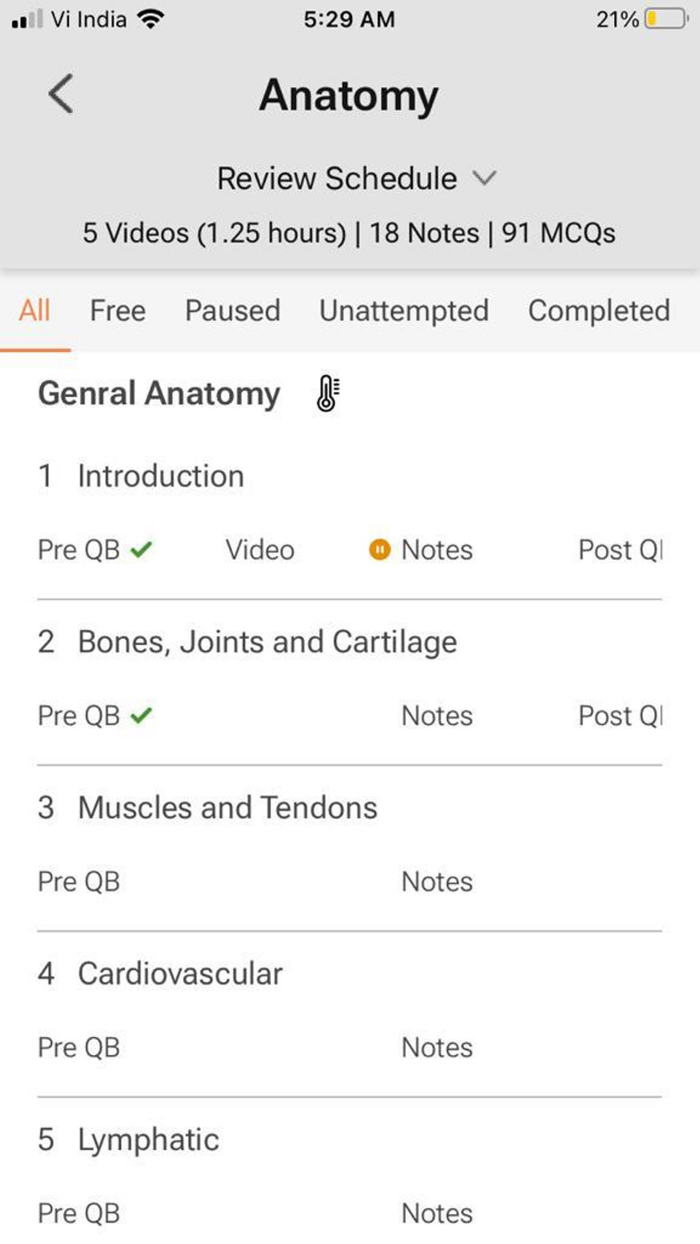This screenshot has height=1244, width=700.
Task: Open Notes for Lymphatic
Action: click(437, 1214)
